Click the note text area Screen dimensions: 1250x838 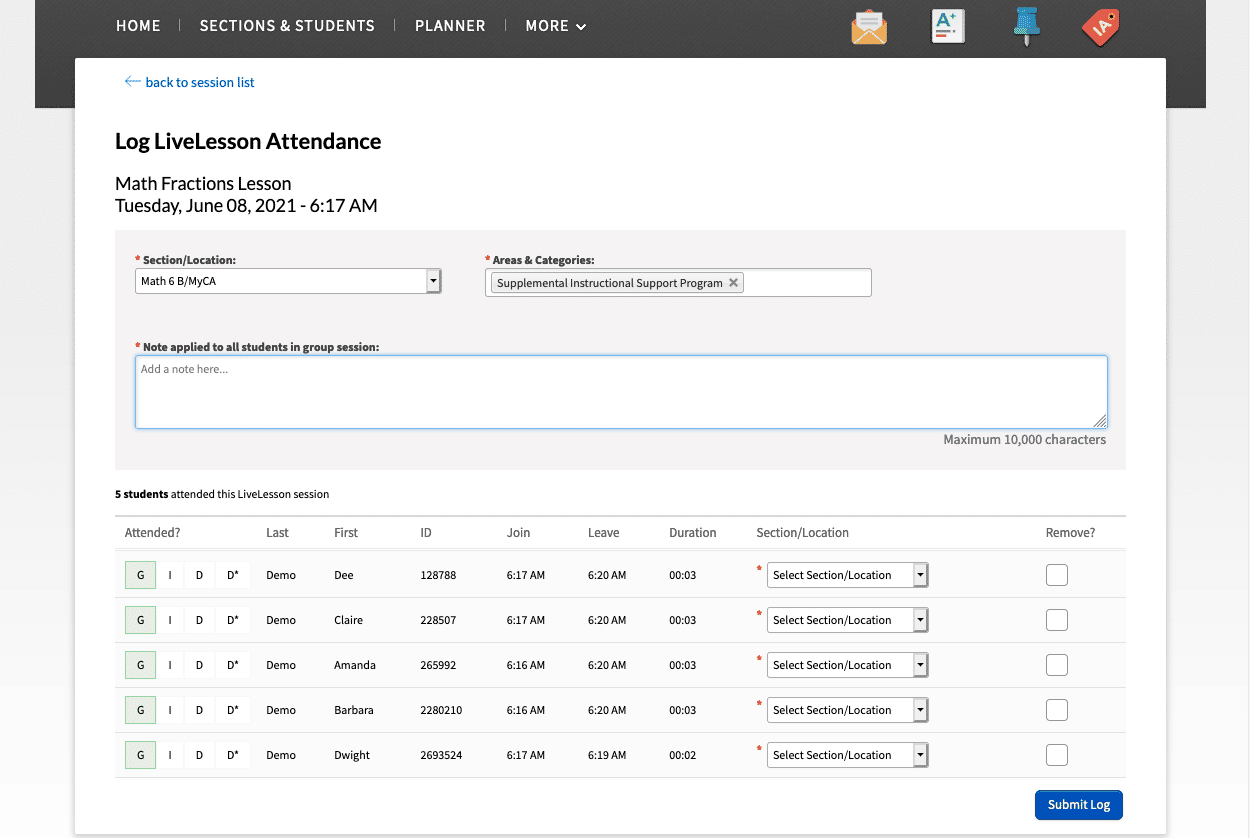[621, 392]
